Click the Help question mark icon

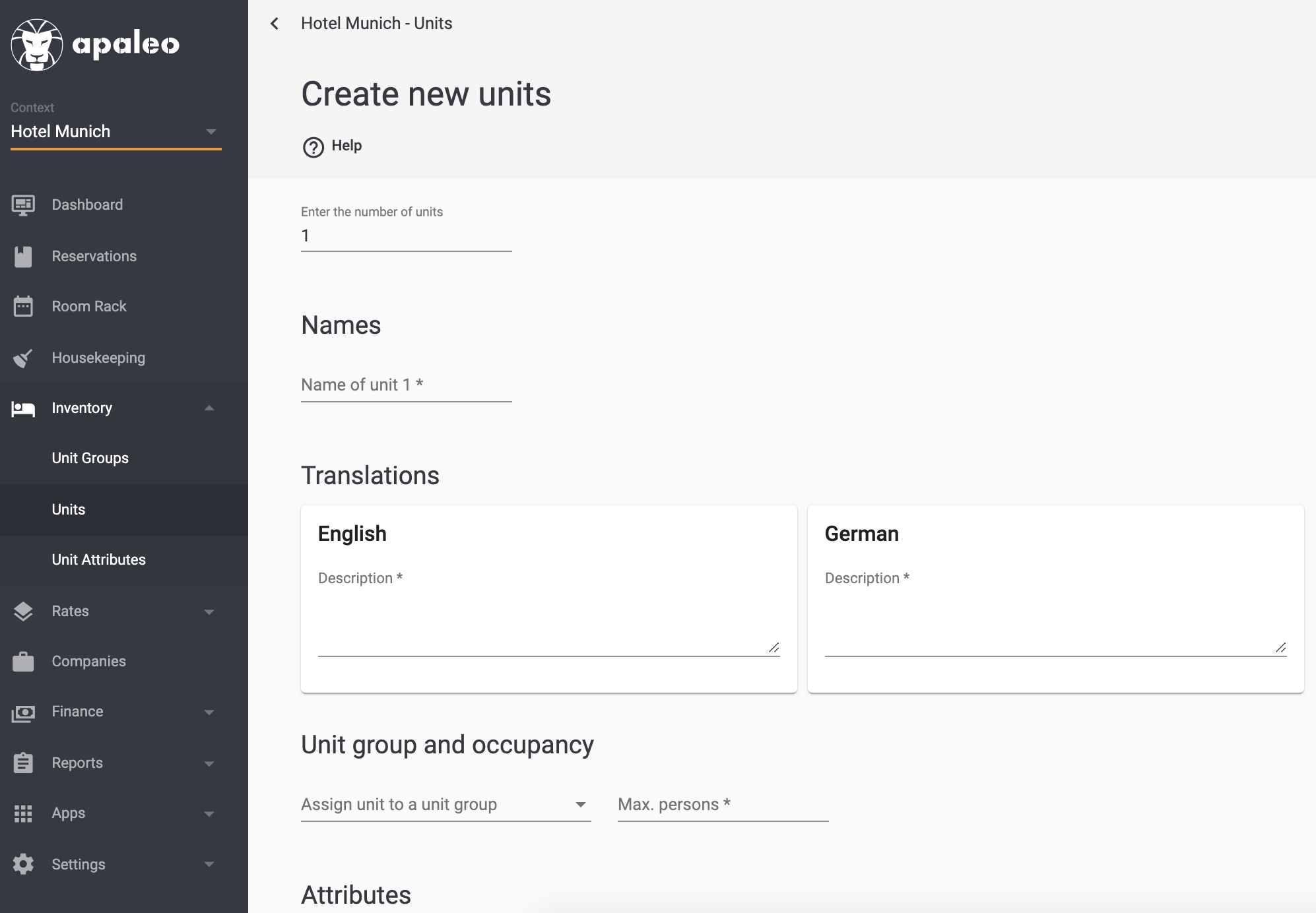[313, 147]
